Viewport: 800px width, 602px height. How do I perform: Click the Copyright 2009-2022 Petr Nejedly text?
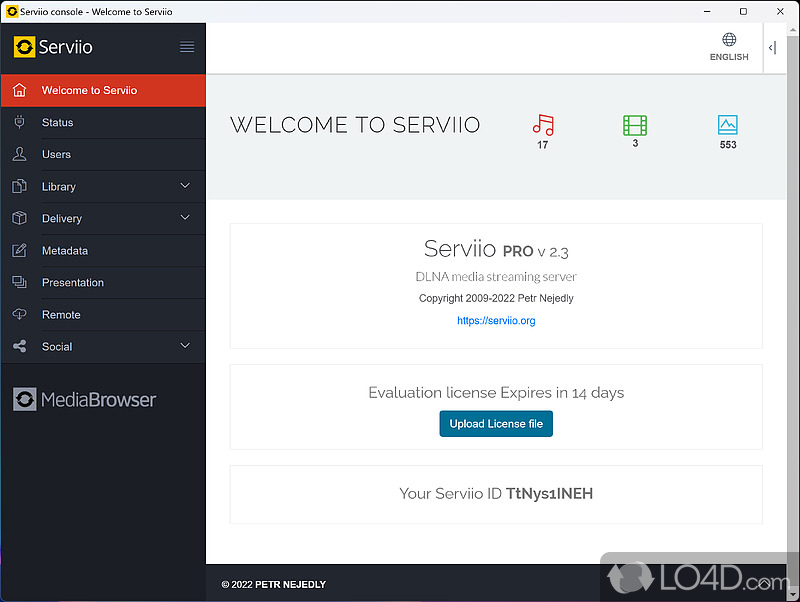[x=496, y=298]
